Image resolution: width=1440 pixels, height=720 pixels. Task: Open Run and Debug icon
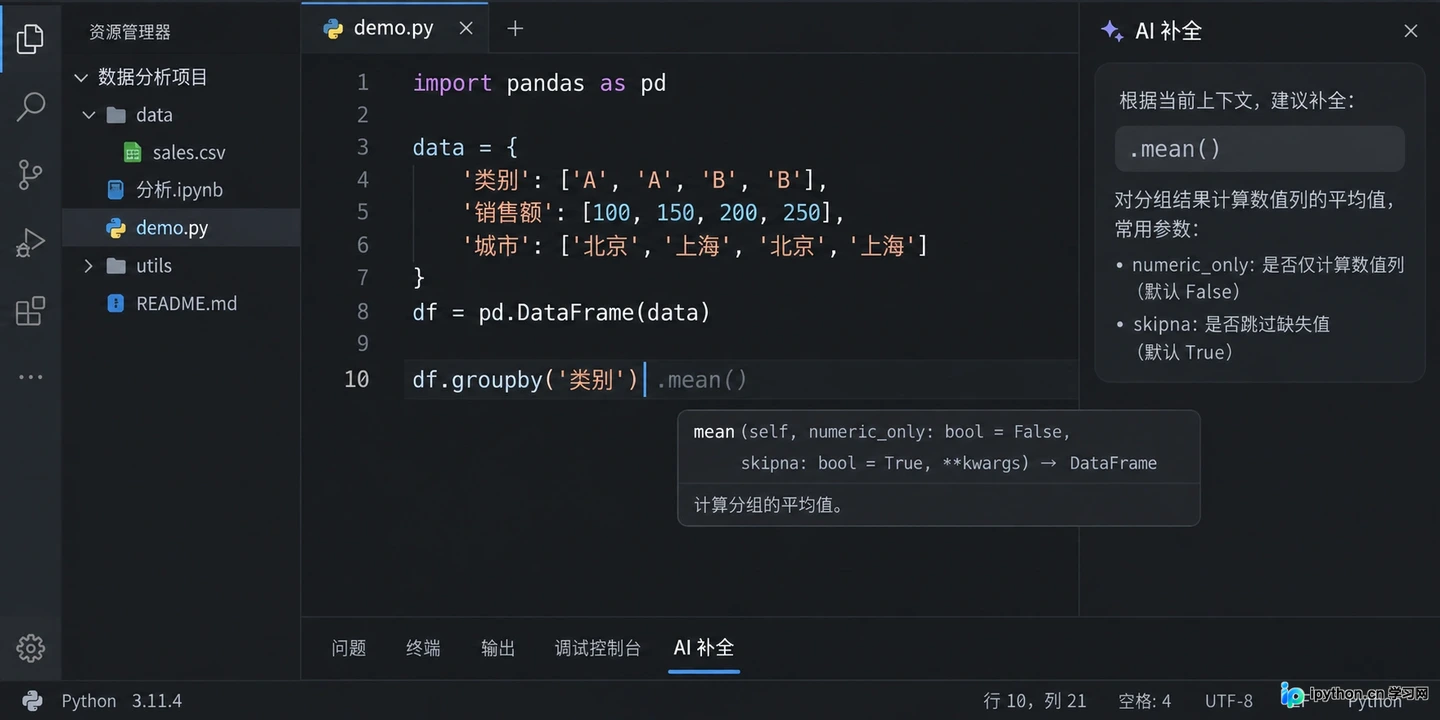tap(31, 242)
